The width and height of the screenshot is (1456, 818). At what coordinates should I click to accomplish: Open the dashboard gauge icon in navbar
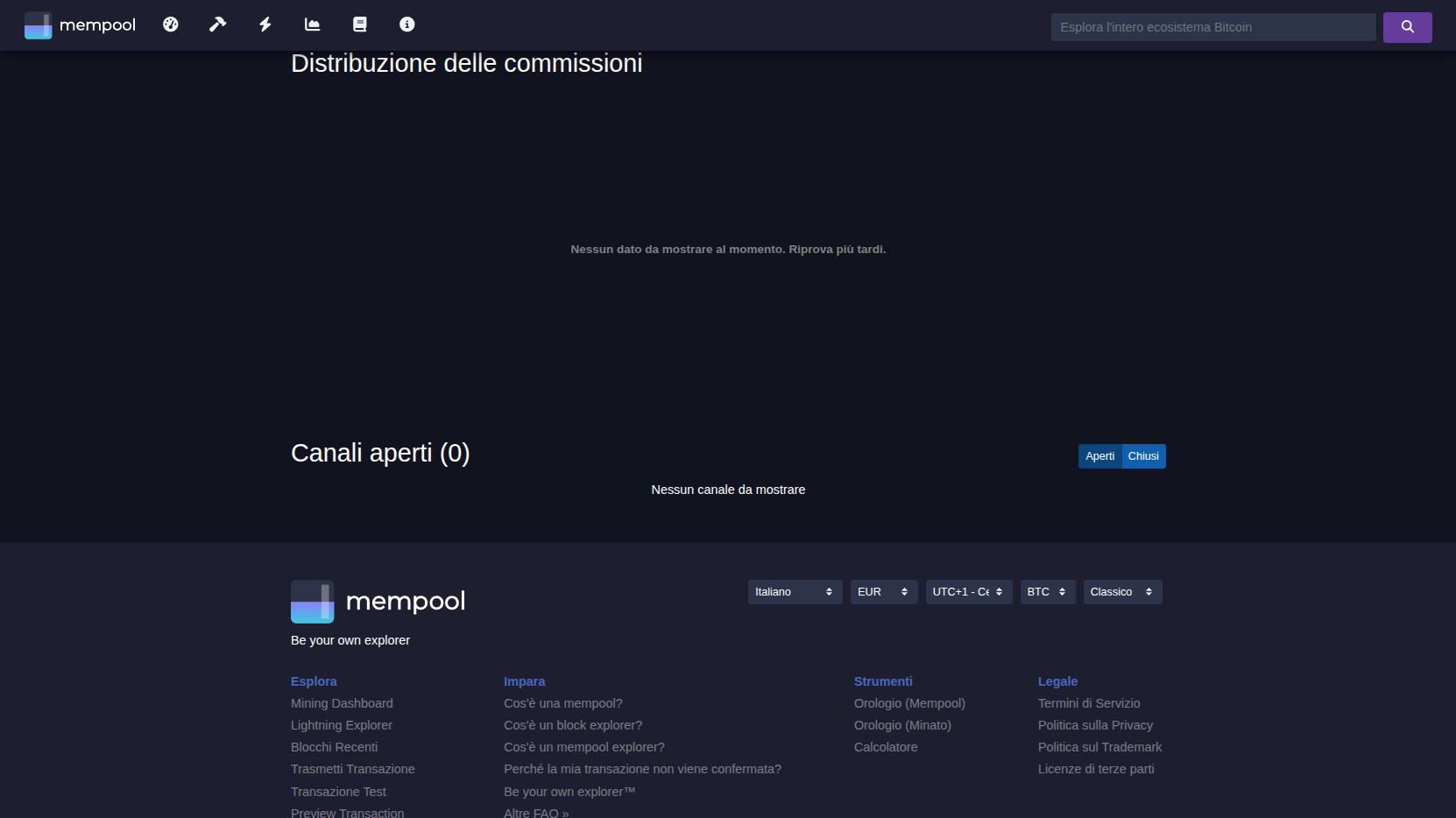coord(171,25)
